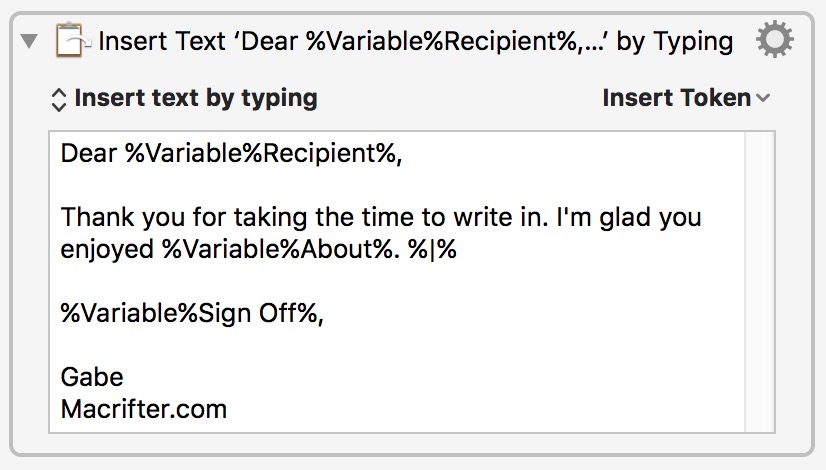Click the 'Thank you for taking the time' line

pos(381,217)
